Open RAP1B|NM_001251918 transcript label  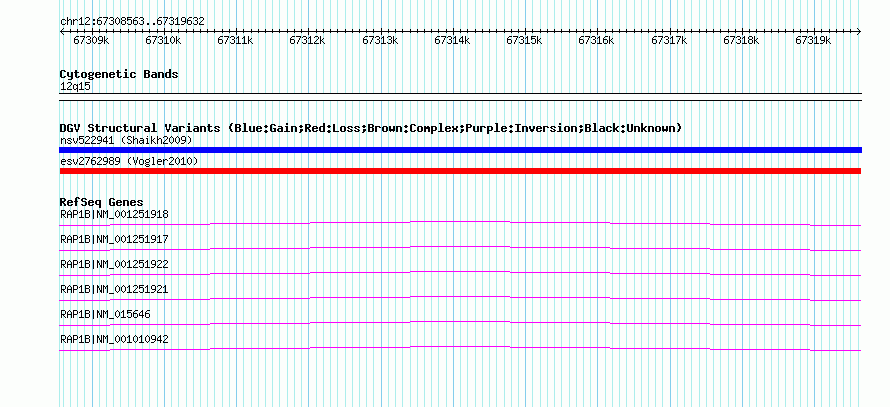(x=114, y=215)
